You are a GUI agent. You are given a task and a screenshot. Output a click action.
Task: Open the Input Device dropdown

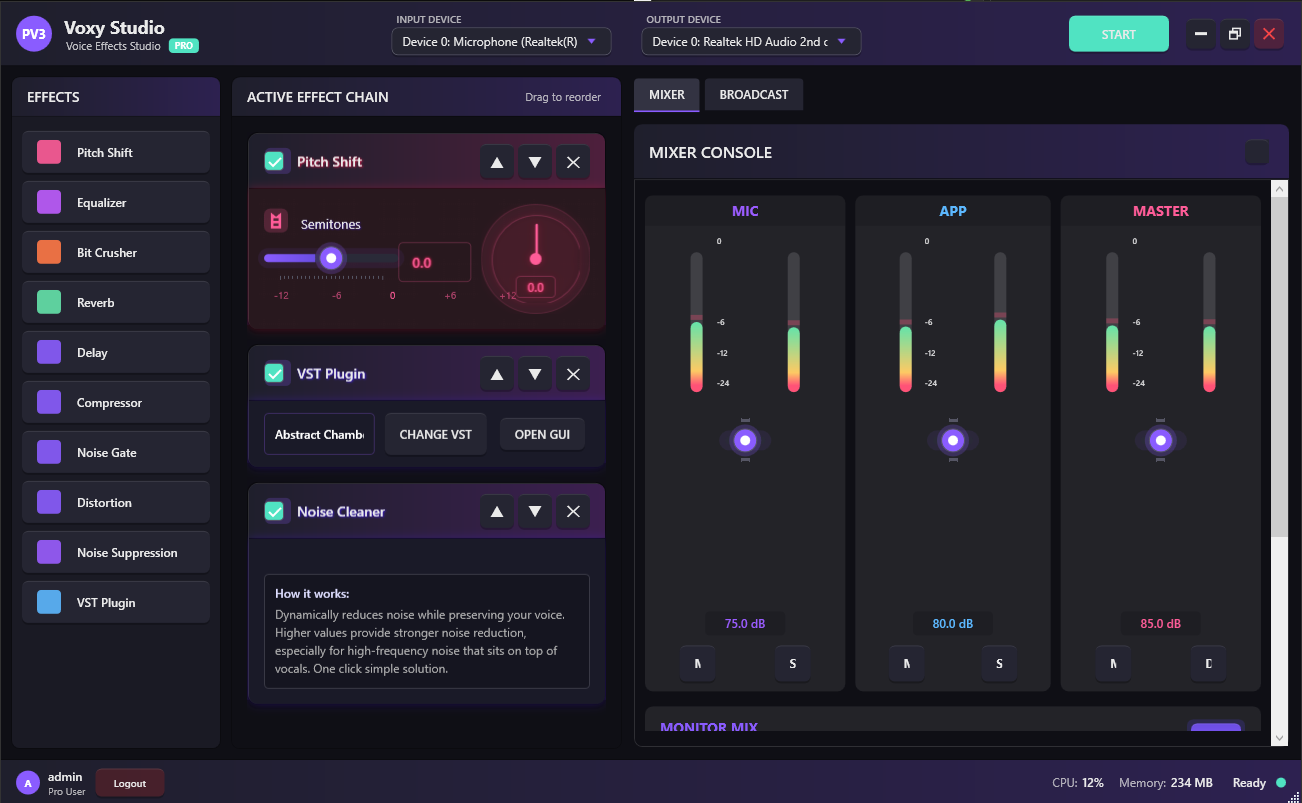[501, 42]
